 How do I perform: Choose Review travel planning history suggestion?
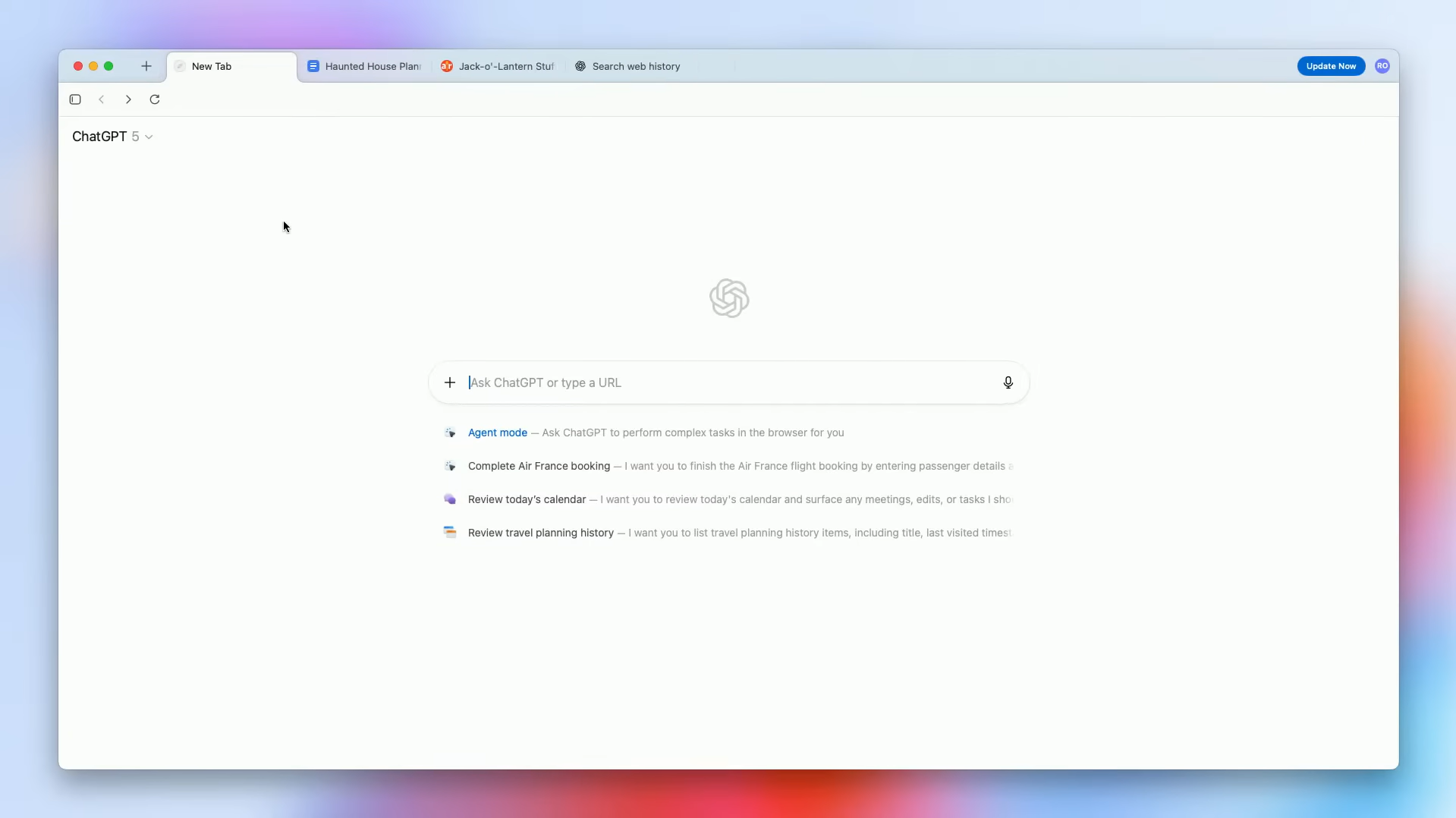(539, 533)
